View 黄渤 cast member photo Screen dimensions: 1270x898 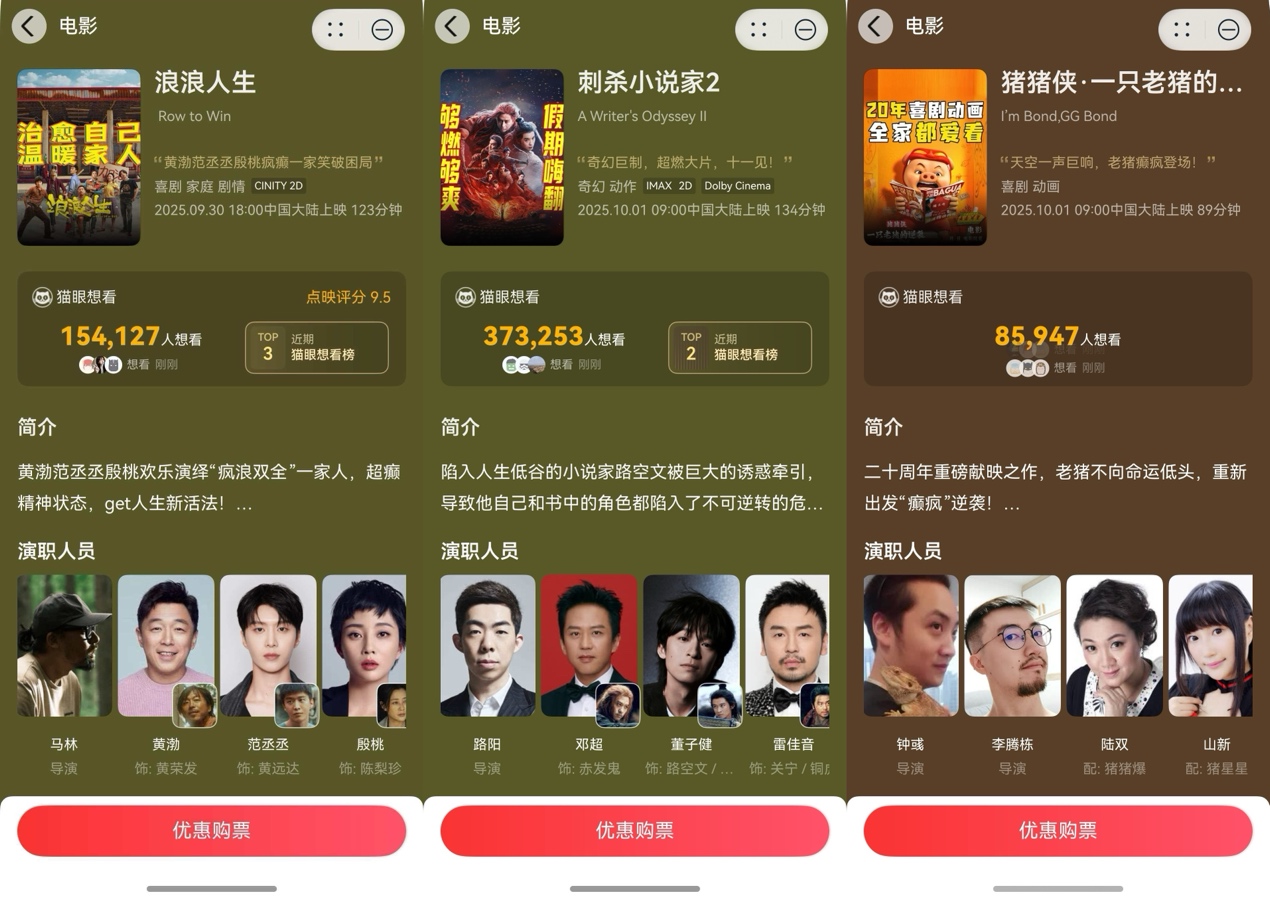(166, 646)
